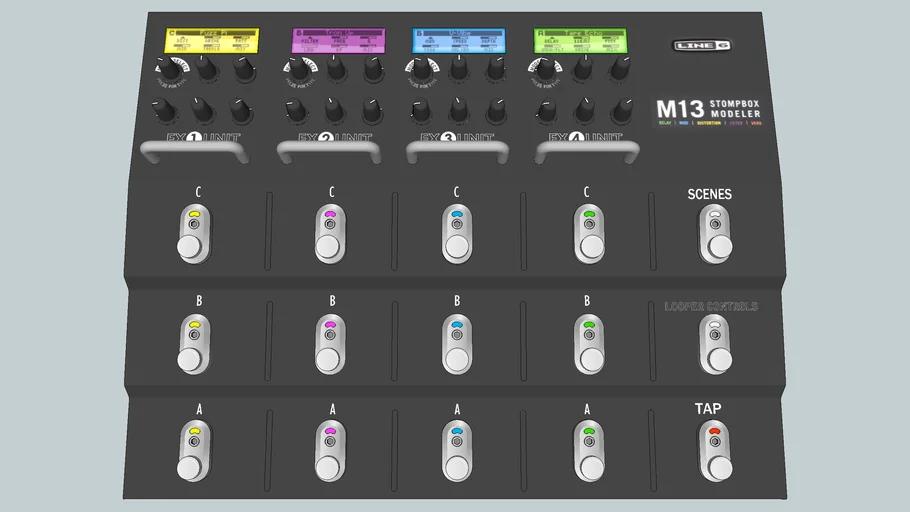
Task: Click FX 2 Unit bottom-row right knob
Action: click(x=372, y=110)
